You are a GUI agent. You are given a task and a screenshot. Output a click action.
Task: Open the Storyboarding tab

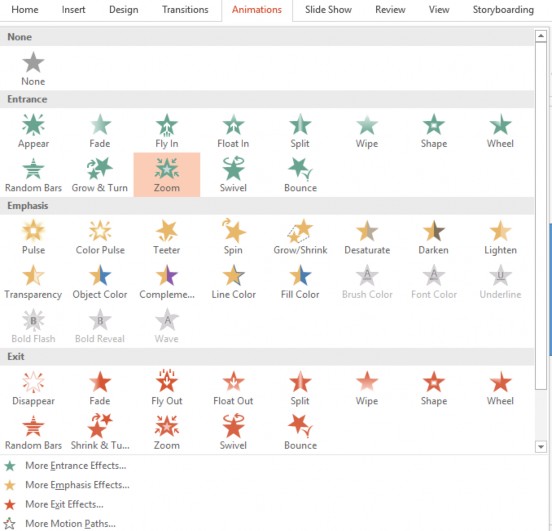point(503,10)
